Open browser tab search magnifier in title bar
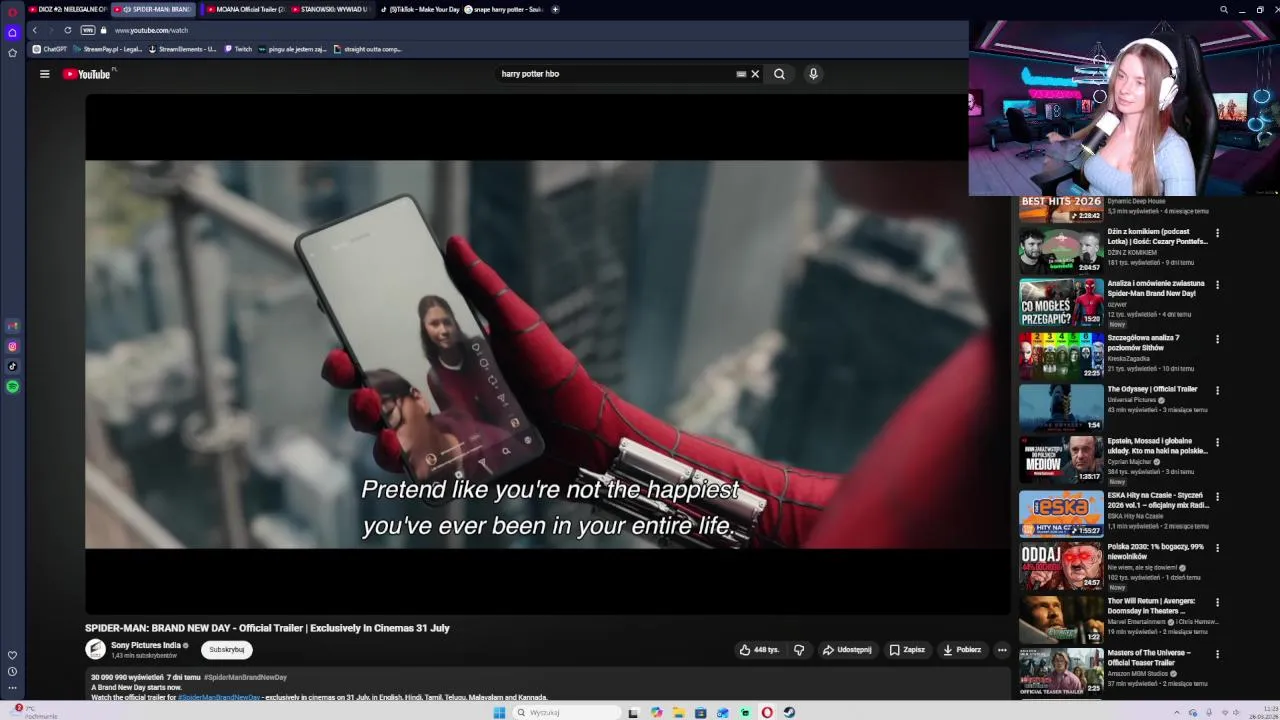Image resolution: width=1280 pixels, height=720 pixels. click(1224, 9)
